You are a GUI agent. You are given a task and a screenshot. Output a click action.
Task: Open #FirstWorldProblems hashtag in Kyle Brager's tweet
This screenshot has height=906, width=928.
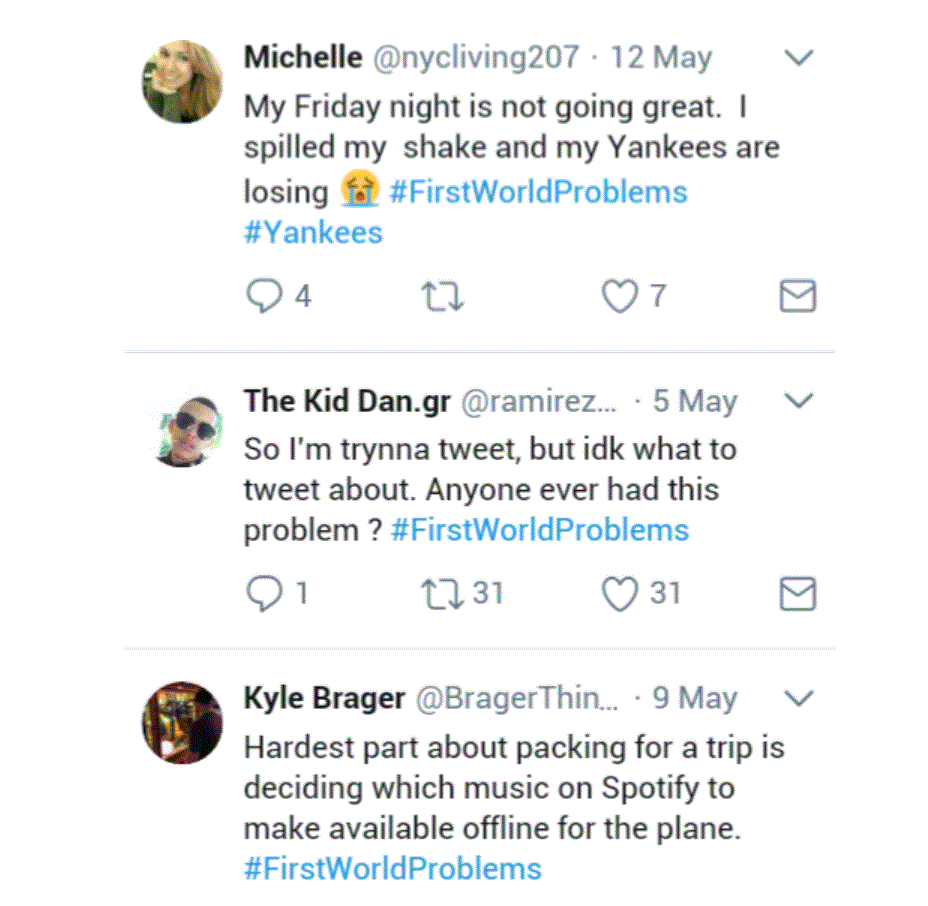(392, 867)
